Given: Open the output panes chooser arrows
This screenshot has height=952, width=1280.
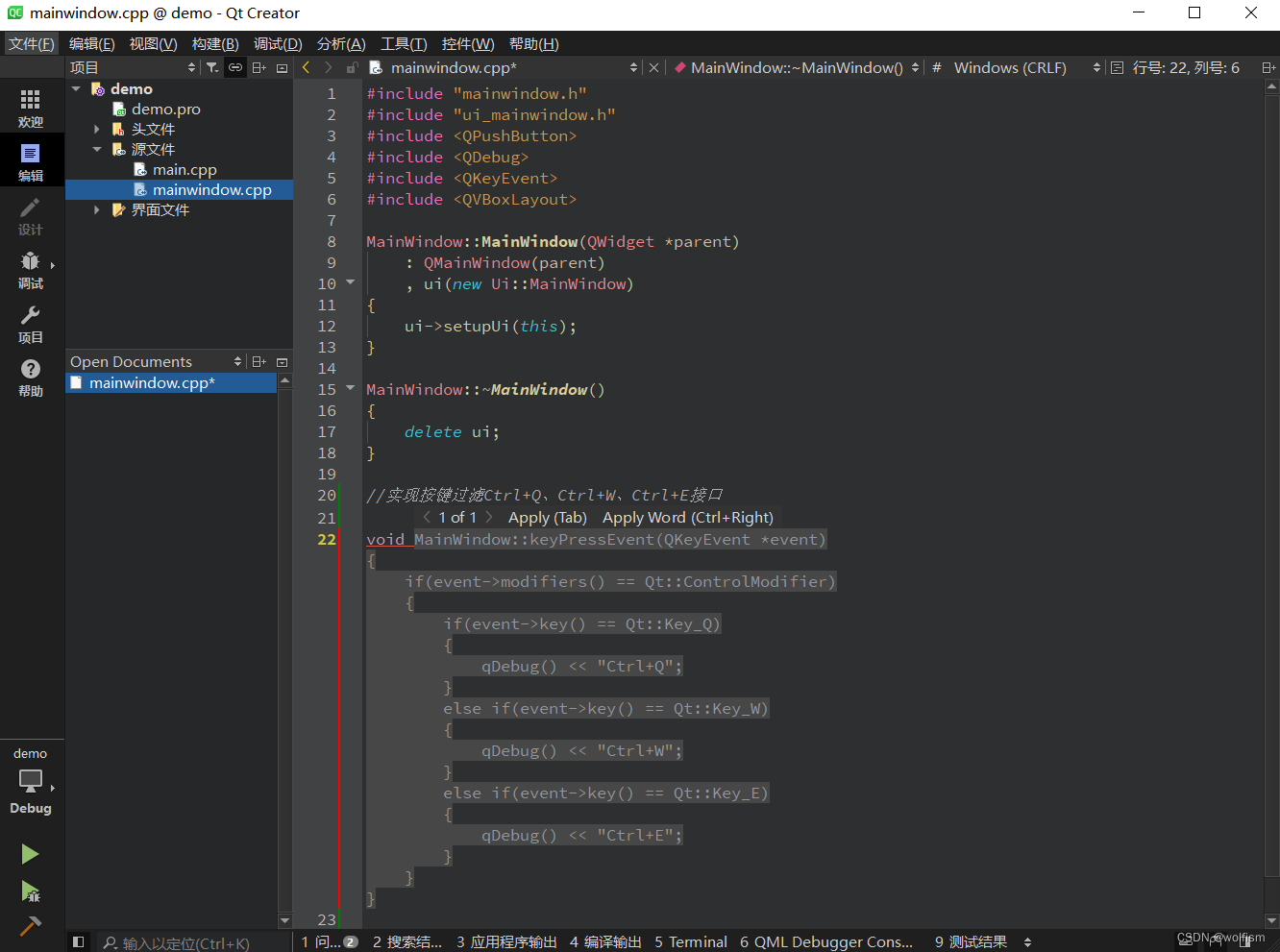Looking at the screenshot, I should pos(1027,942).
